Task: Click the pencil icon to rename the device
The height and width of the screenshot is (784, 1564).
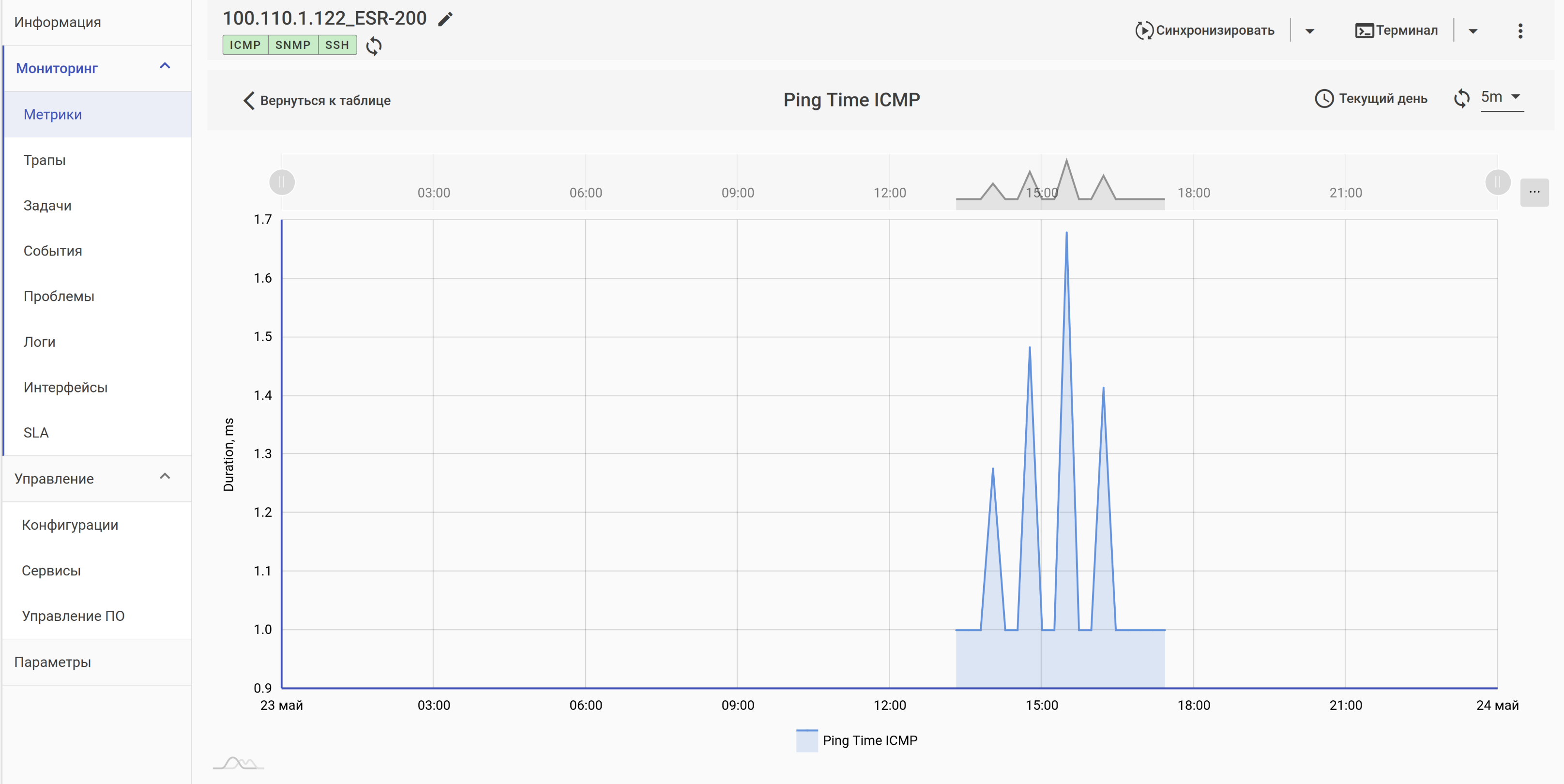Action: (445, 19)
